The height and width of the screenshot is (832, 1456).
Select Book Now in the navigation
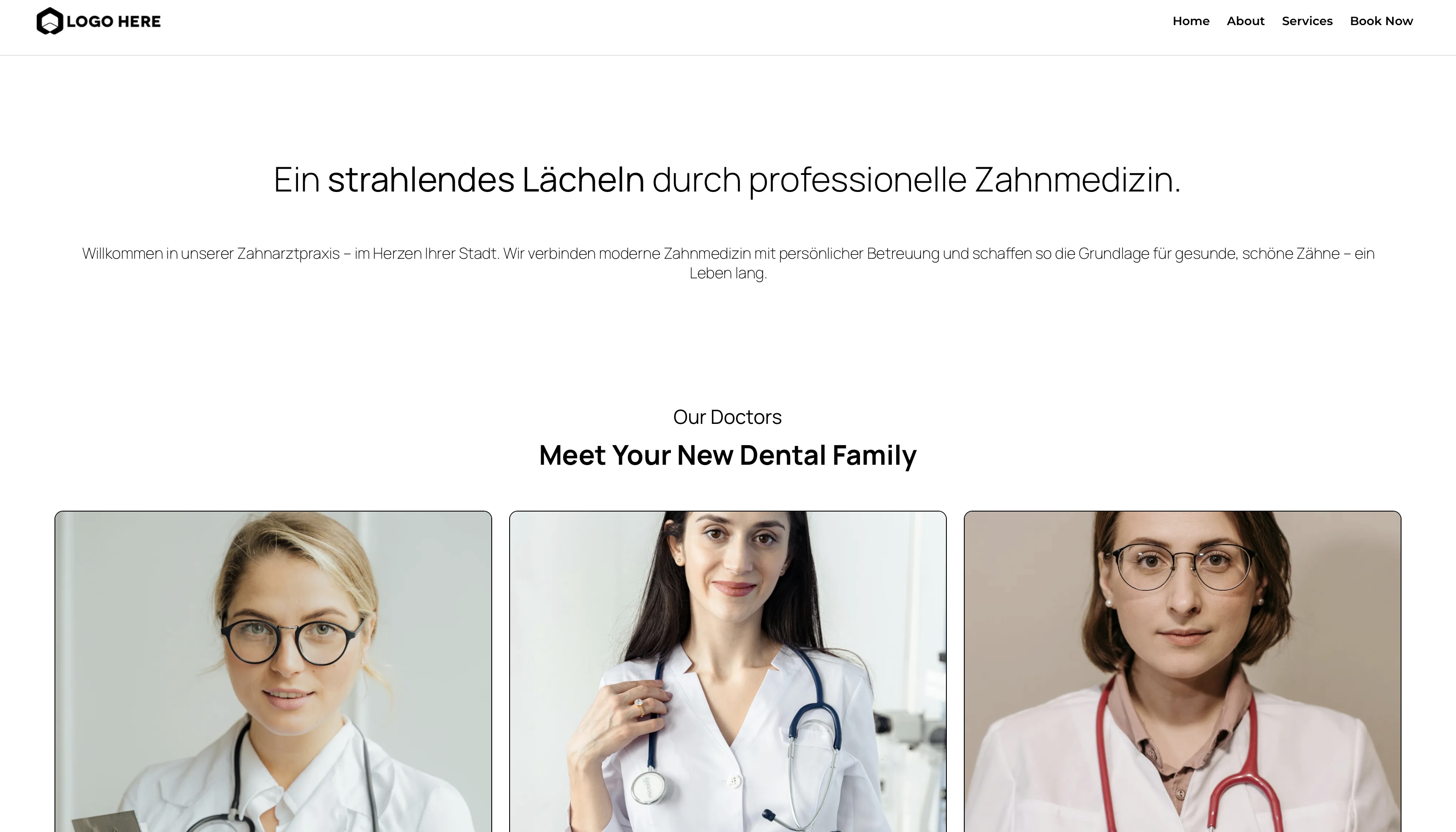click(1381, 21)
